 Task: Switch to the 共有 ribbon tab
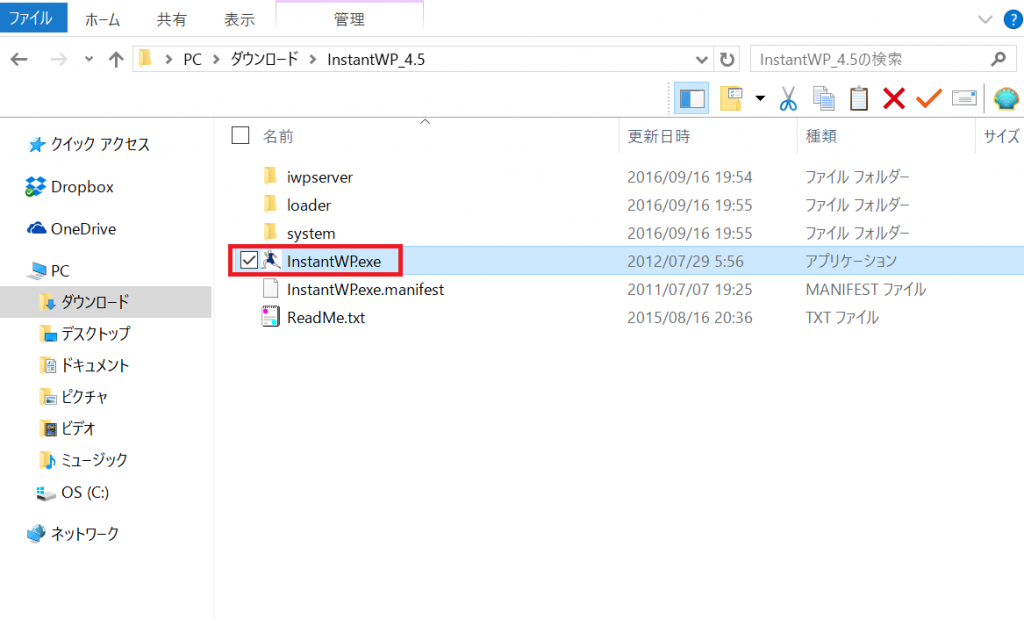(x=171, y=20)
